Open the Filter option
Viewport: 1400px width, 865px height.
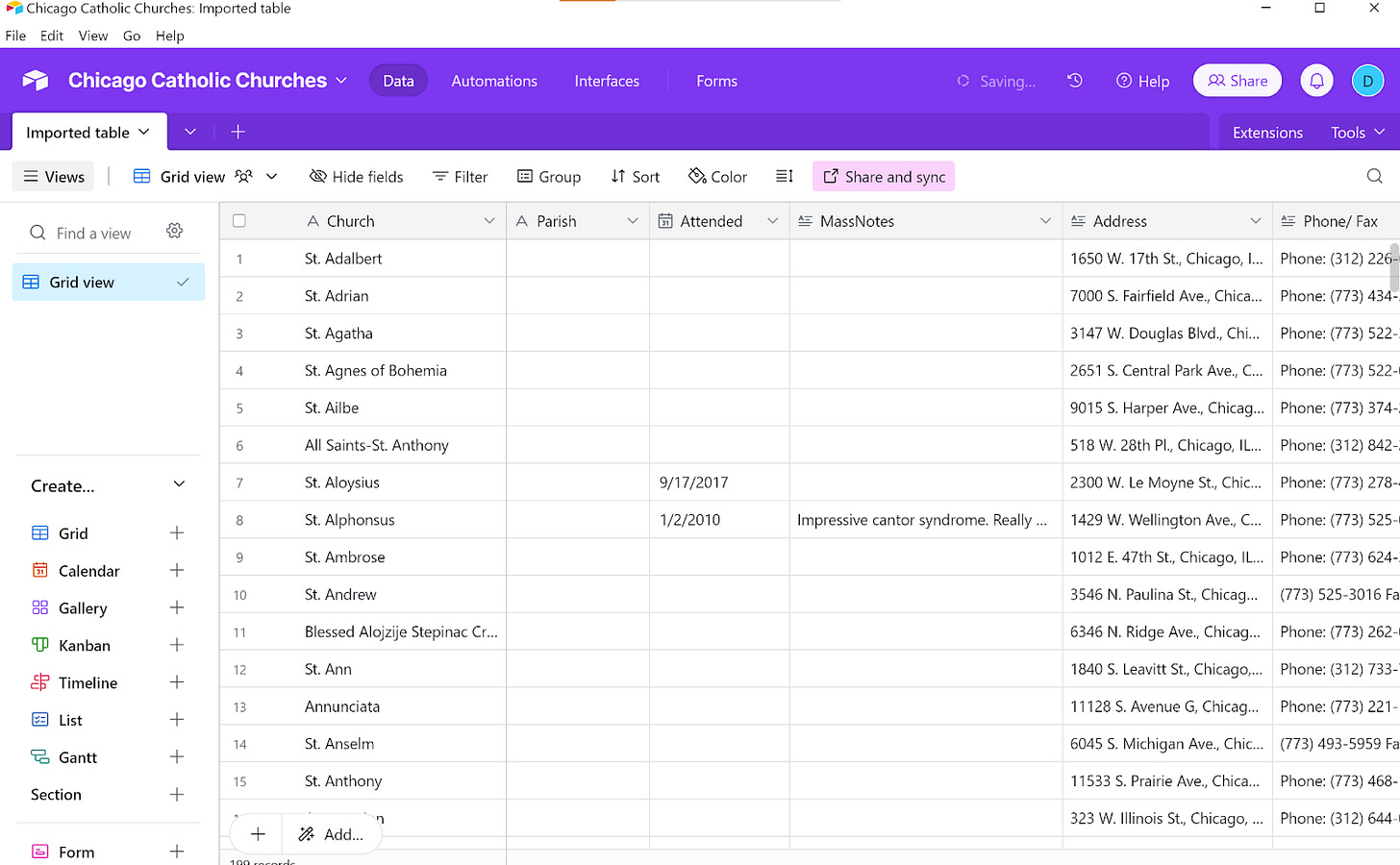(x=460, y=177)
